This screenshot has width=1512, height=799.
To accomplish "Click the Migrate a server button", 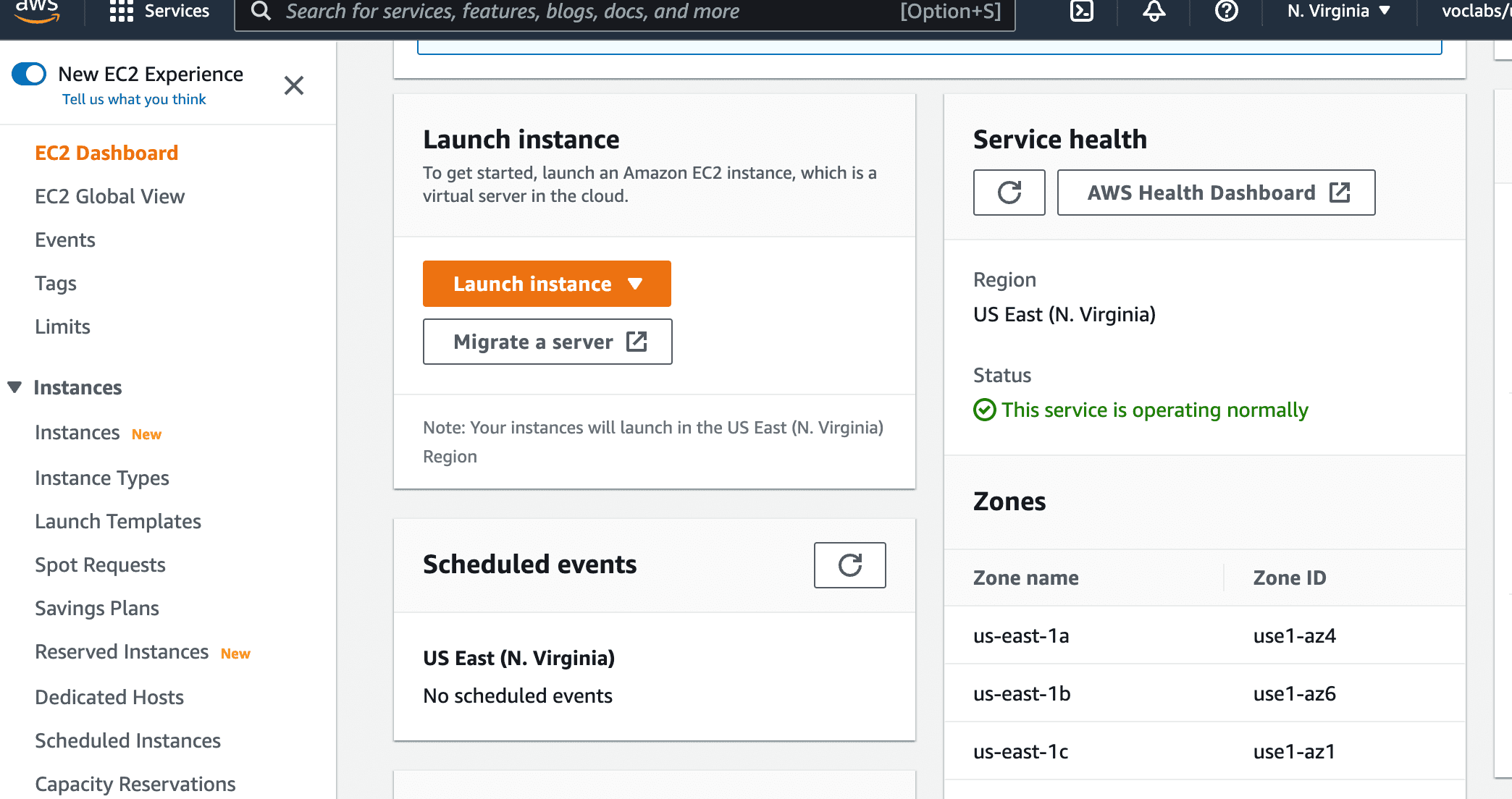I will pos(547,342).
